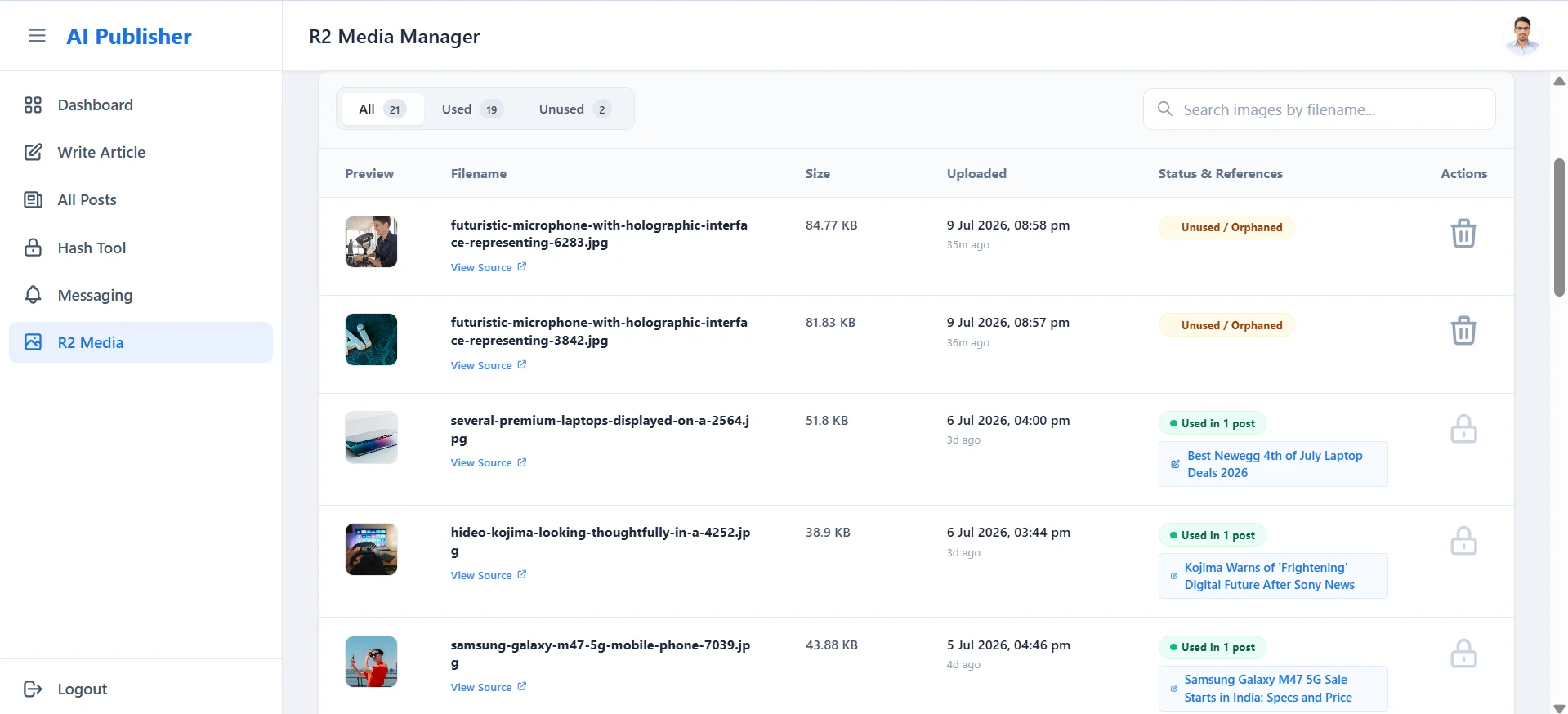Image resolution: width=1568 pixels, height=714 pixels.
Task: Click Used in 1 post badge for laptops image
Action: tap(1213, 423)
